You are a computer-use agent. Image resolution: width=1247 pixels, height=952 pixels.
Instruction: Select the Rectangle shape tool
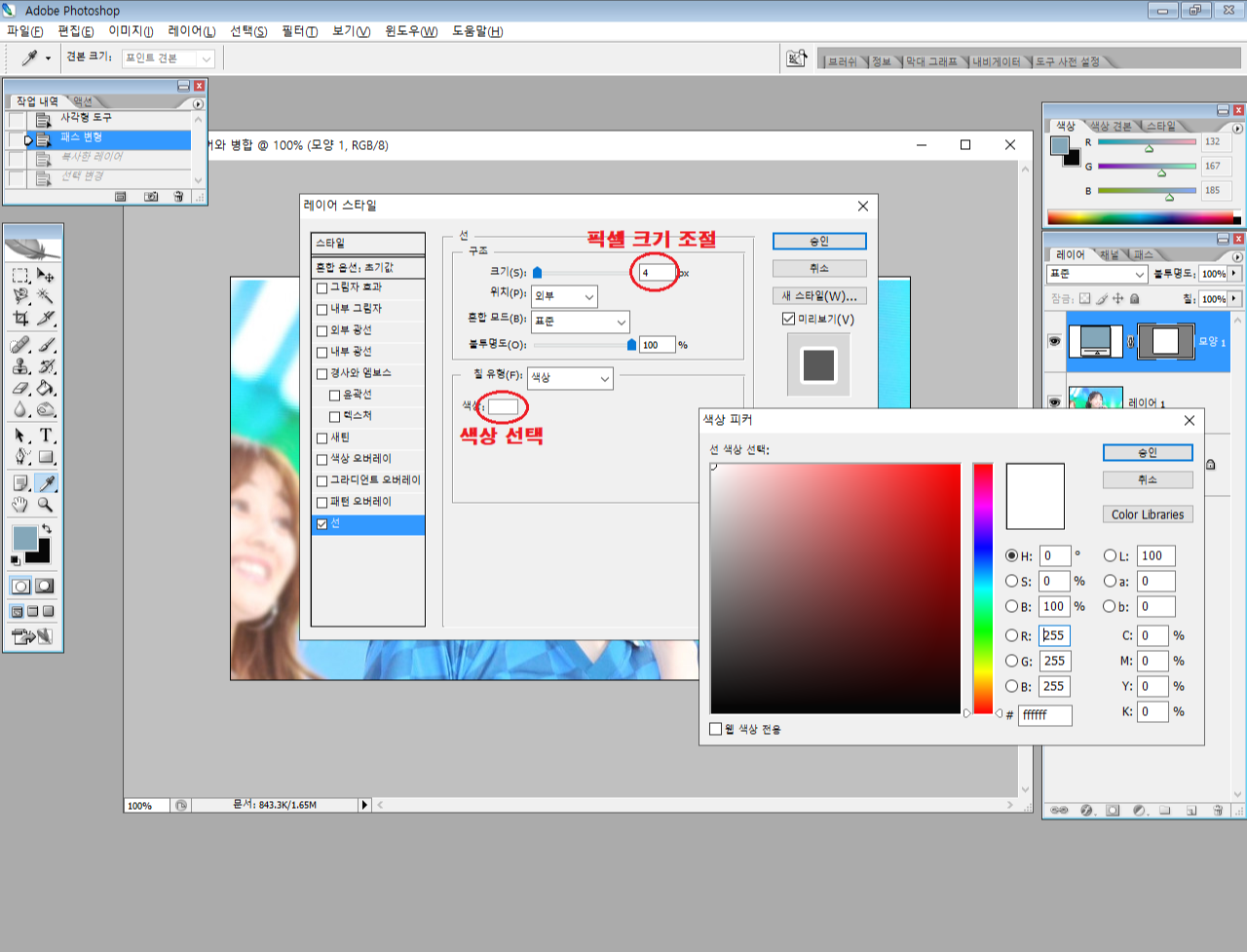[45, 456]
